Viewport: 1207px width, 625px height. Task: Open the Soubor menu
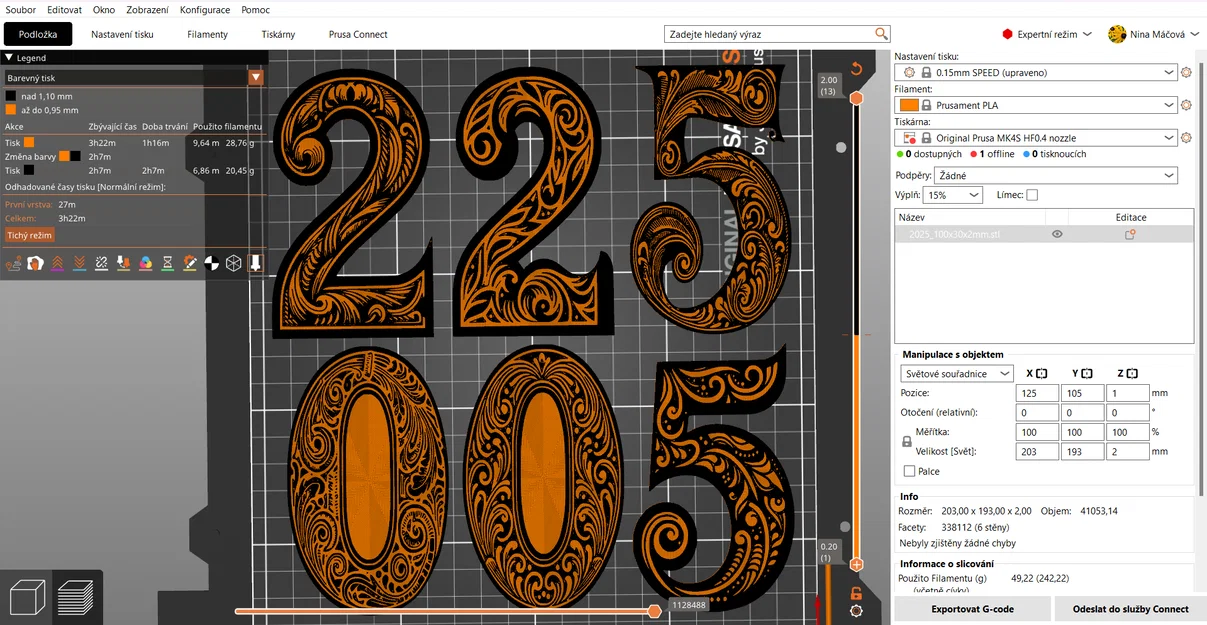click(x=20, y=9)
